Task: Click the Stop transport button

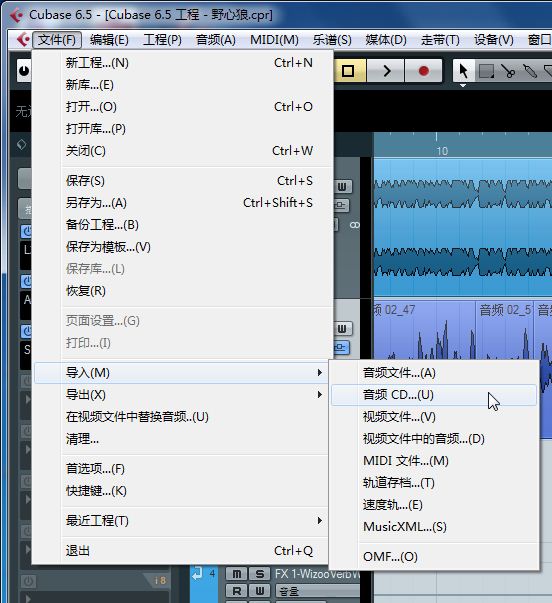Action: coord(349,71)
